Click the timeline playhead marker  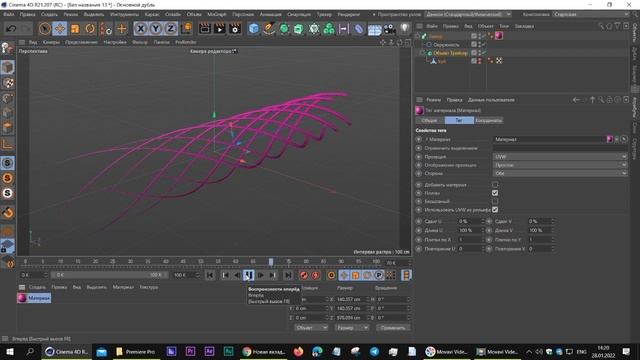(x=271, y=262)
